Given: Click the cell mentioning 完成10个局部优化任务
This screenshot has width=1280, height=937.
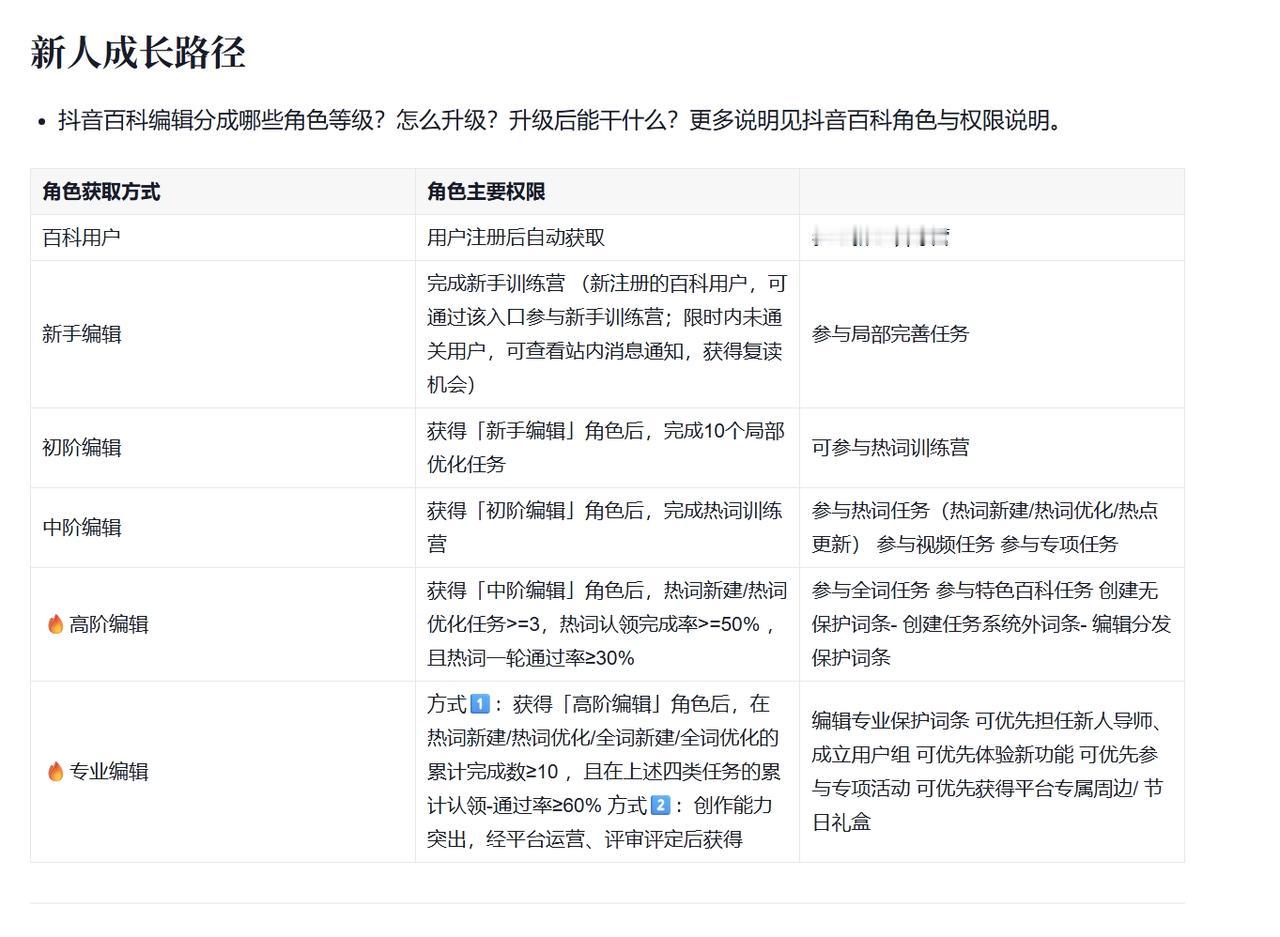Looking at the screenshot, I should point(607,448).
